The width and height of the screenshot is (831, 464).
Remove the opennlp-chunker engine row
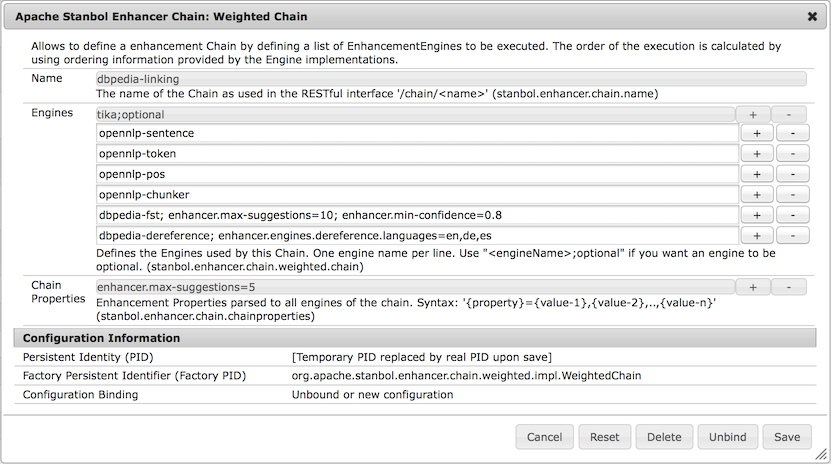click(x=792, y=195)
